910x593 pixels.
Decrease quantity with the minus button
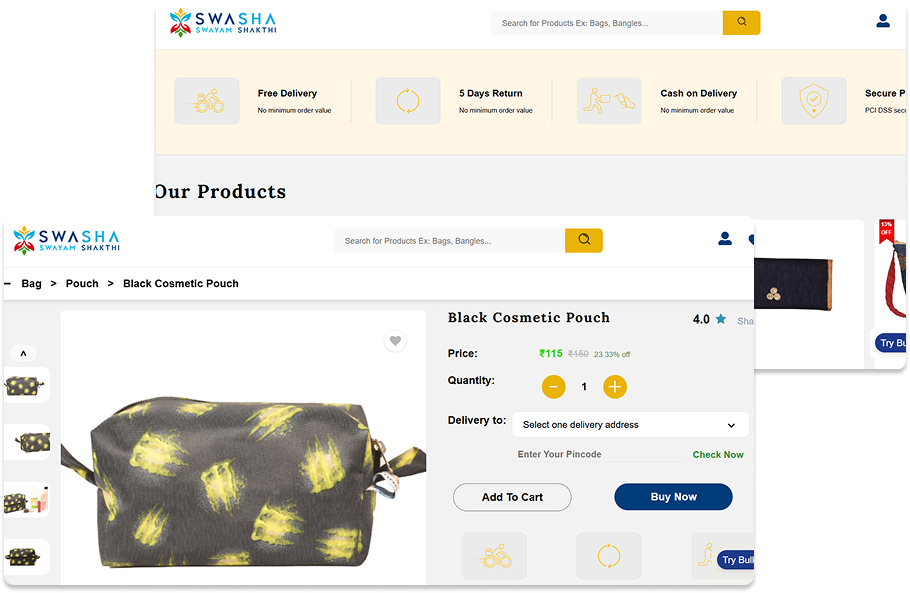pyautogui.click(x=553, y=386)
